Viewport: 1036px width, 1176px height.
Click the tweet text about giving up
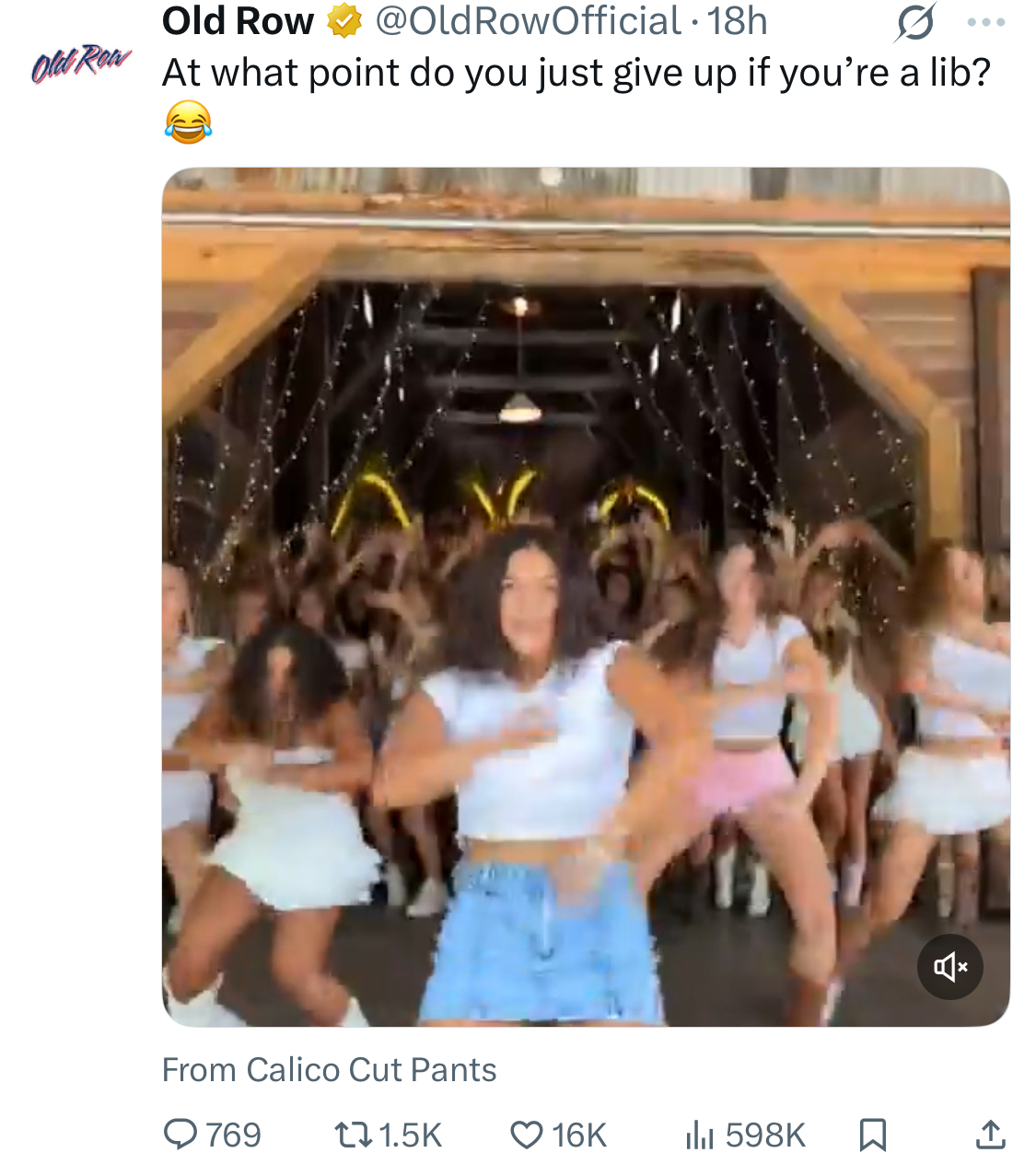[x=576, y=73]
